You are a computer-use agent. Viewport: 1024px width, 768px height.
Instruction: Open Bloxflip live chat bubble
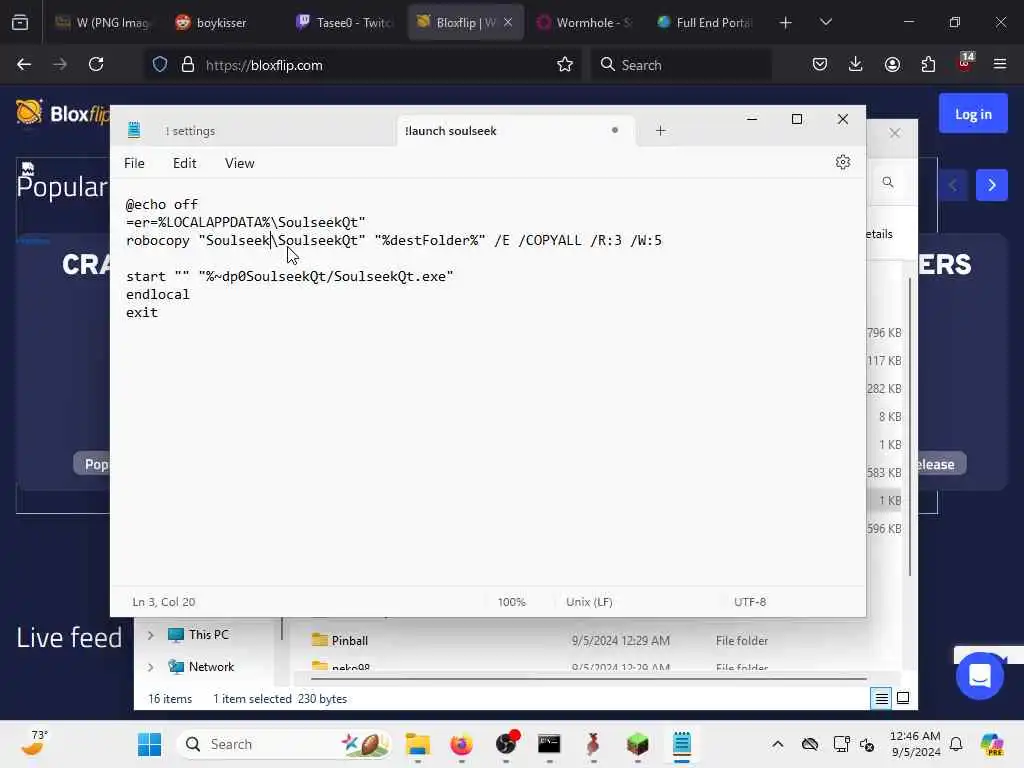click(x=980, y=675)
